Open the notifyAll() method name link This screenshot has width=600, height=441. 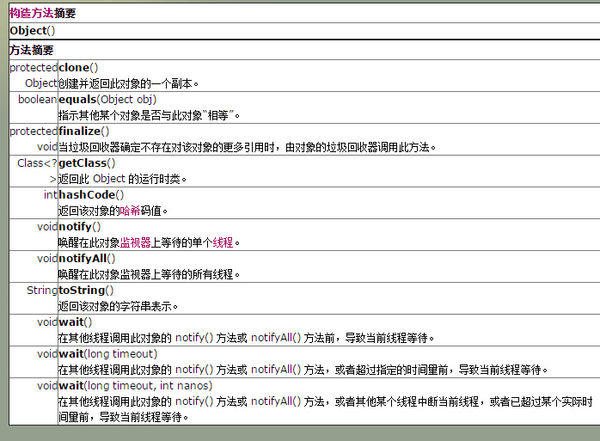83,258
